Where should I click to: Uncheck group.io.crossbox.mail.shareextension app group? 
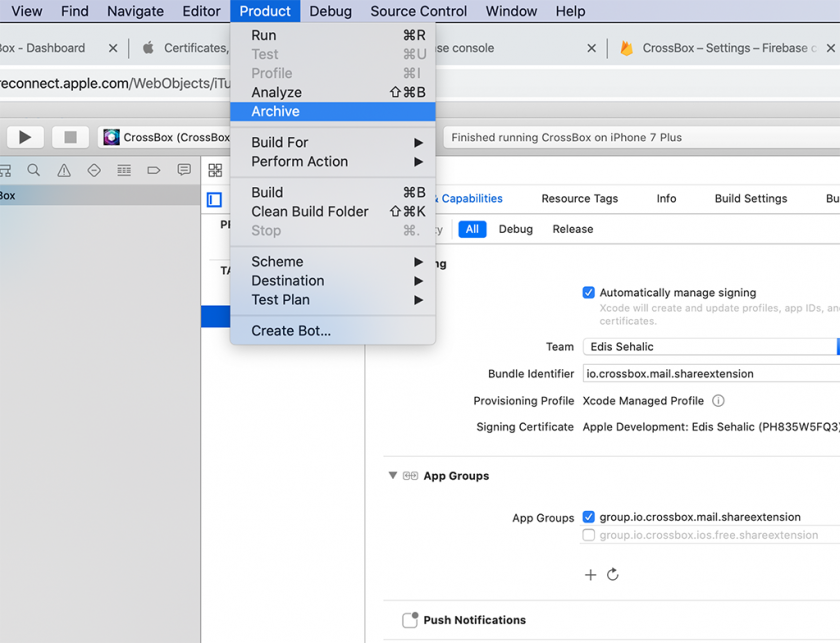coord(588,517)
